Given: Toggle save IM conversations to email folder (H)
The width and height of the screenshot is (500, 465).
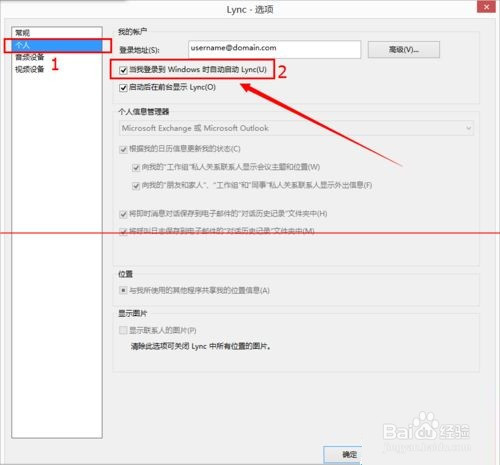Looking at the screenshot, I should [123, 214].
